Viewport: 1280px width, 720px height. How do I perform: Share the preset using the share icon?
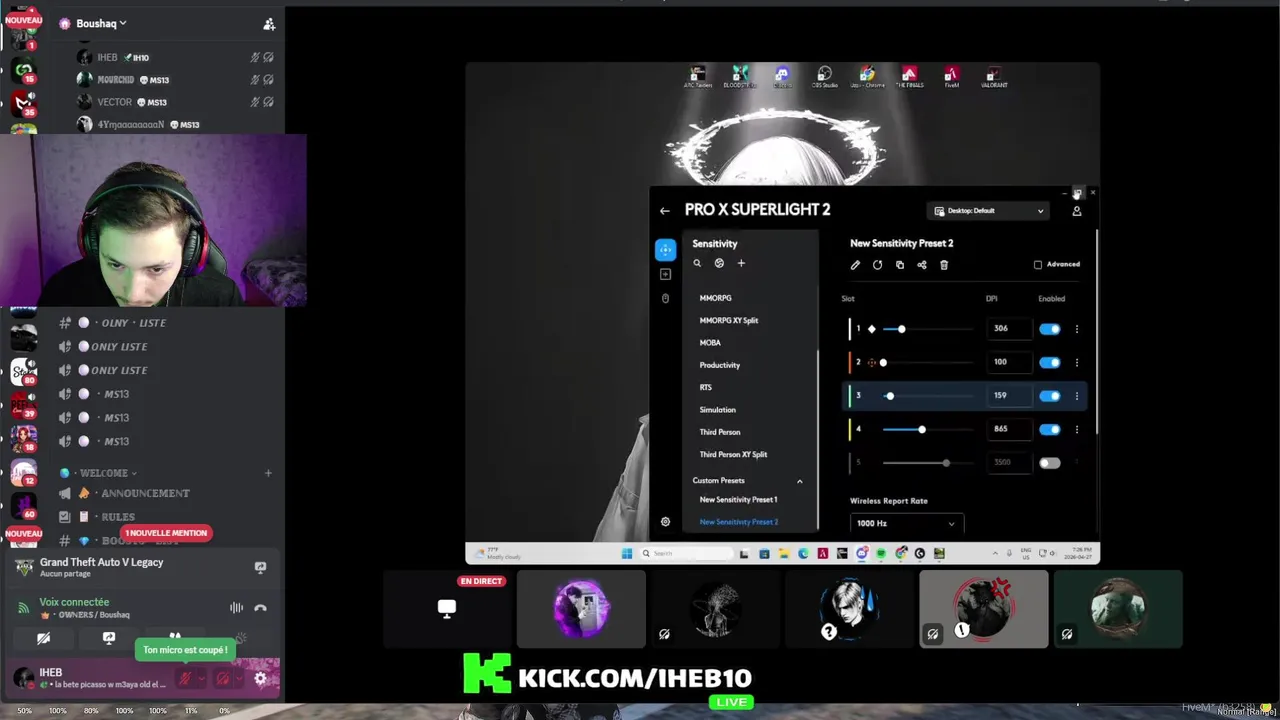point(921,265)
